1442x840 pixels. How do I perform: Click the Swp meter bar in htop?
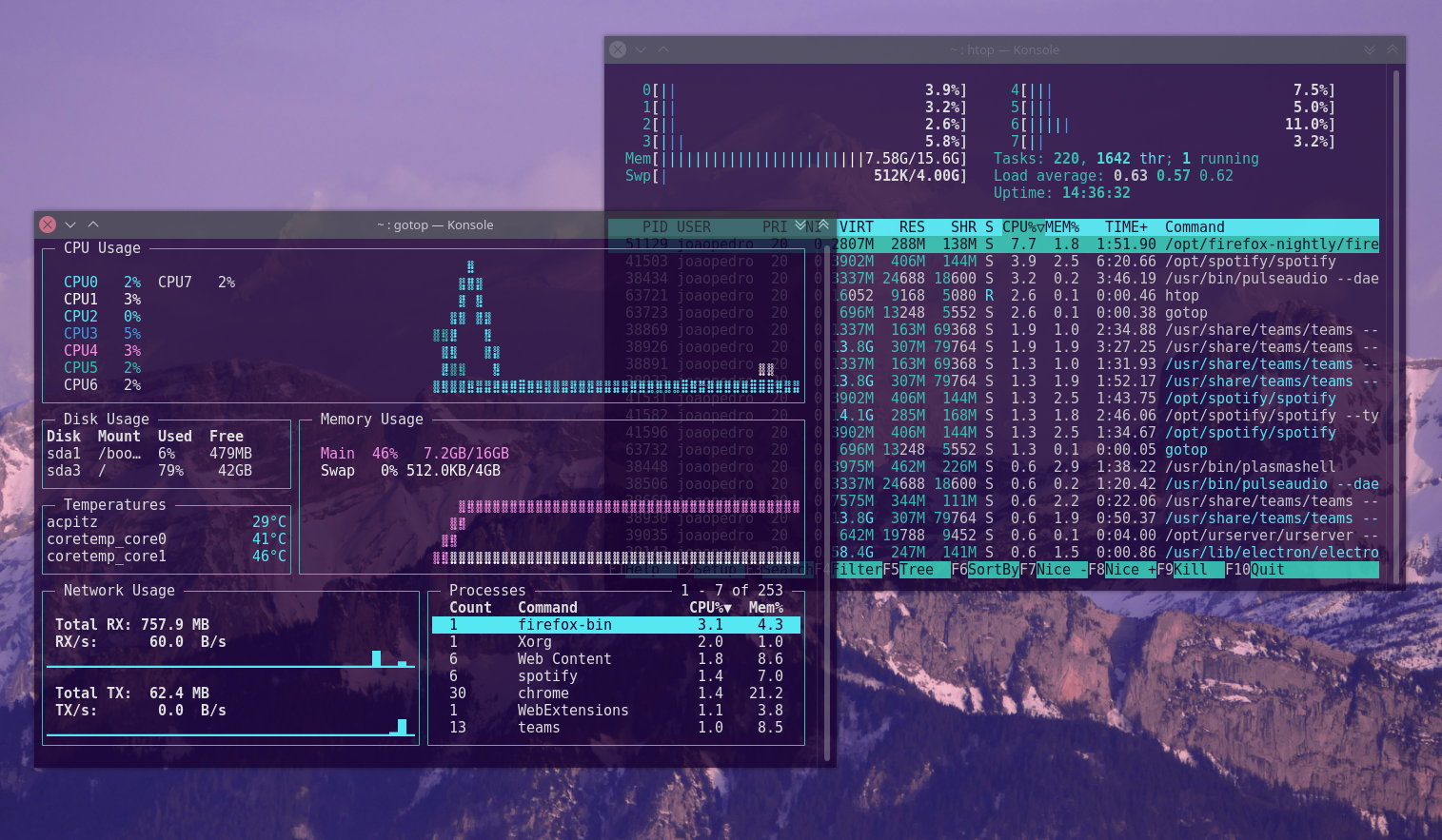pyautogui.click(x=796, y=176)
